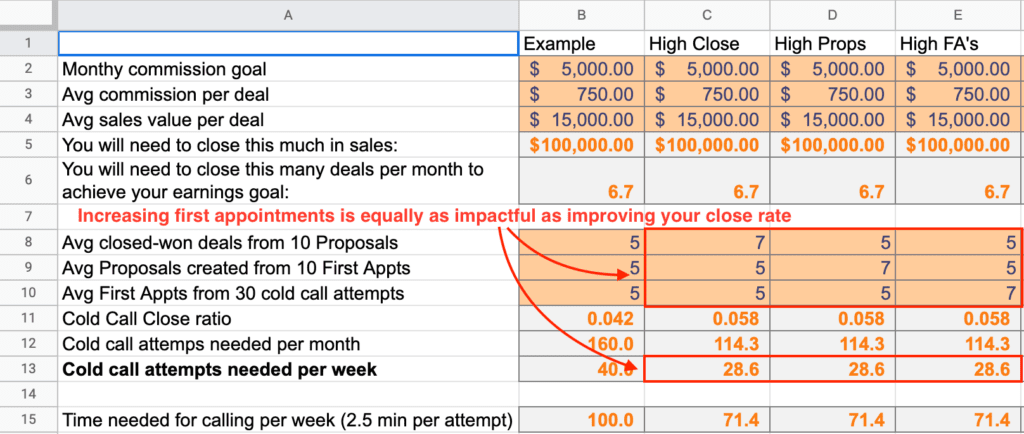Image resolution: width=1024 pixels, height=434 pixels.
Task: Select the "Example" cell in row 1
Action: (x=581, y=44)
